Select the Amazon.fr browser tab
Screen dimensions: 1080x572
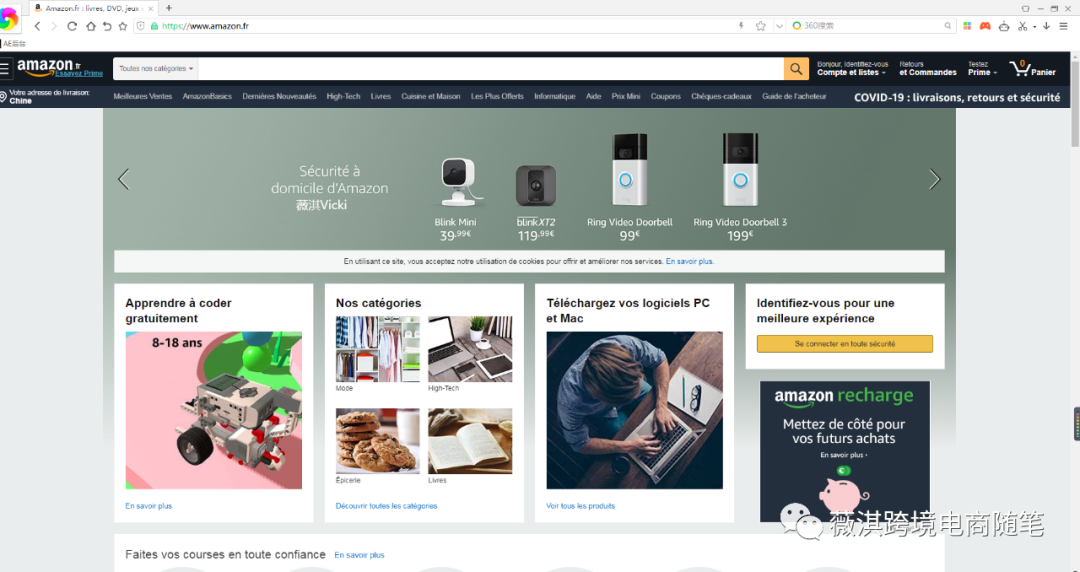point(94,8)
